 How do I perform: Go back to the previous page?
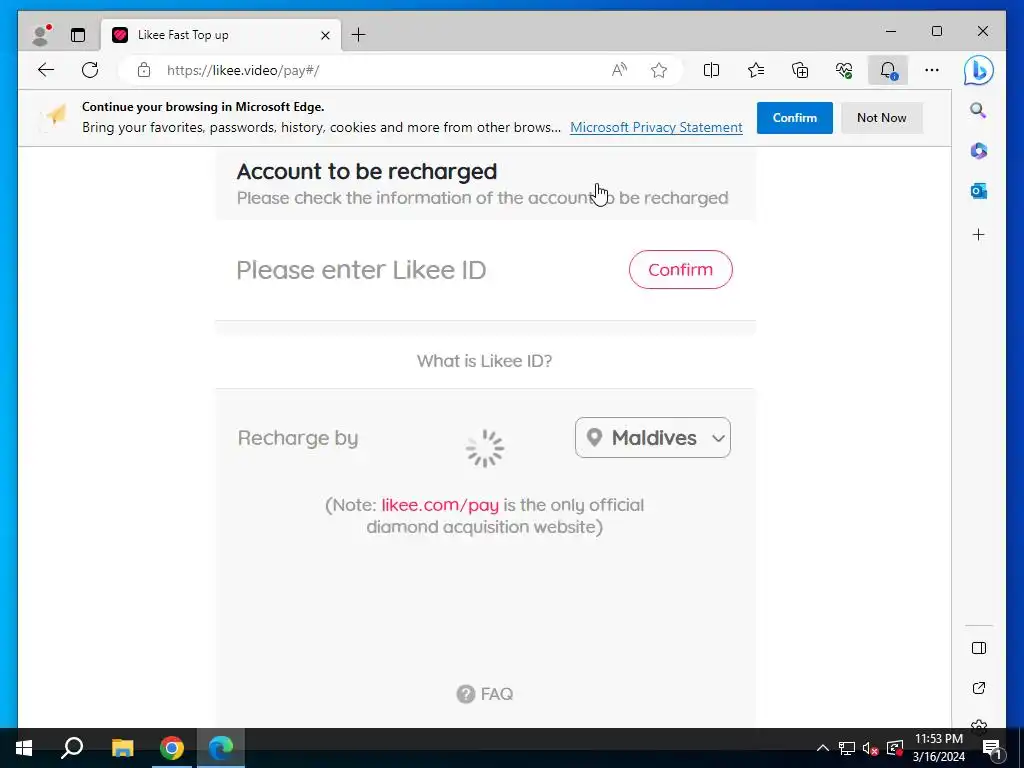(x=46, y=70)
